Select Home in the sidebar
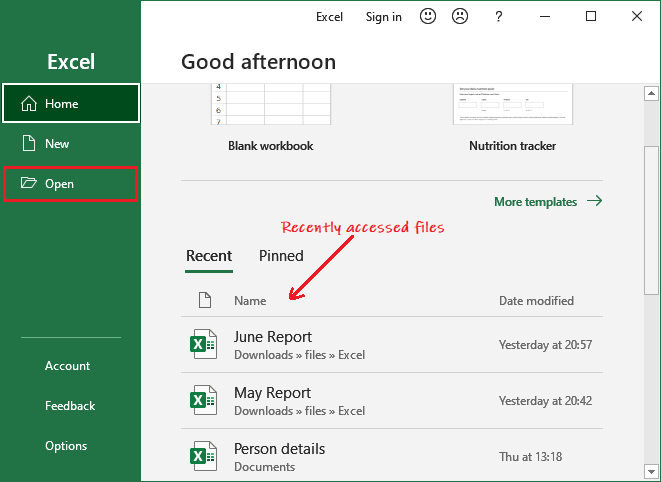Image resolution: width=661 pixels, height=482 pixels. (x=71, y=103)
